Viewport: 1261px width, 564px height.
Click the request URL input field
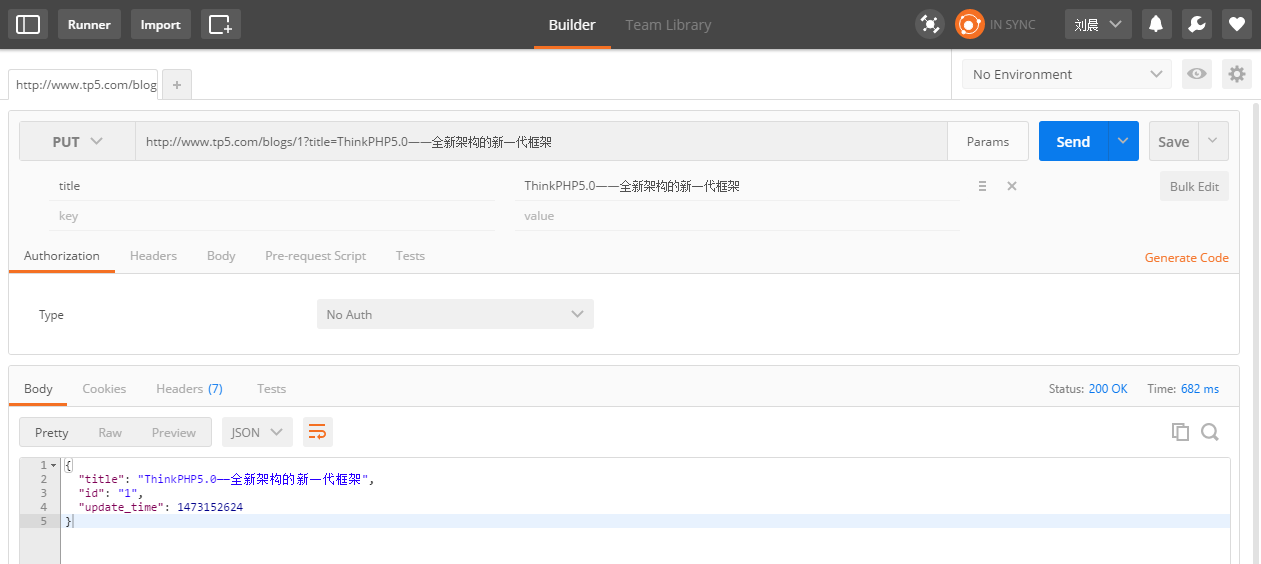[x=541, y=142]
